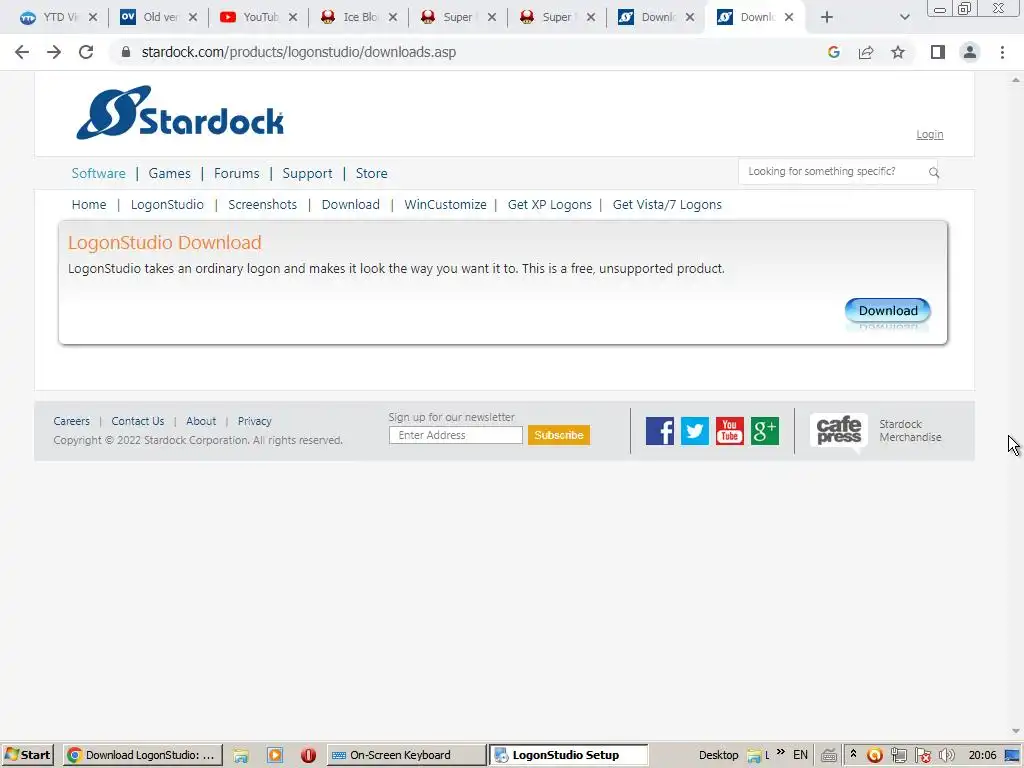The width and height of the screenshot is (1024, 768).
Task: Open the Windows Start button
Action: 27,755
